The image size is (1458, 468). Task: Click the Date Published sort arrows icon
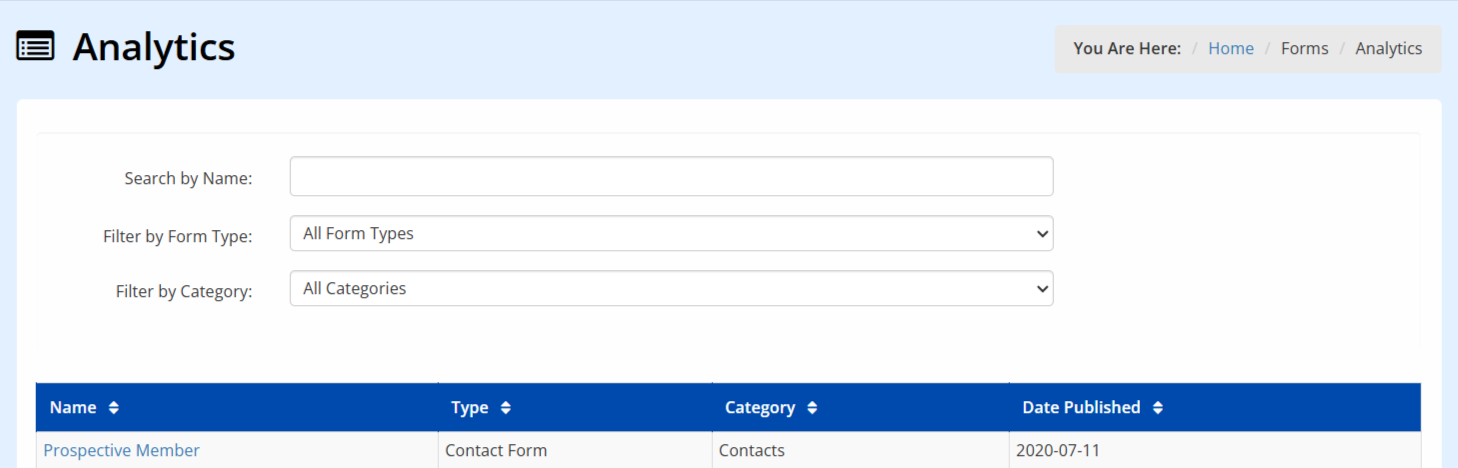(1158, 408)
